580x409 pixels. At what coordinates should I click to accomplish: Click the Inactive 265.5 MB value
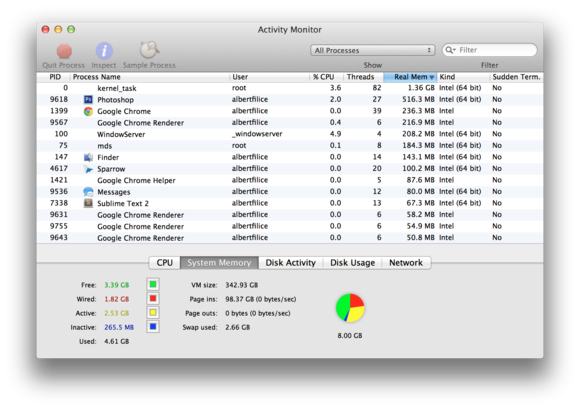(119, 327)
